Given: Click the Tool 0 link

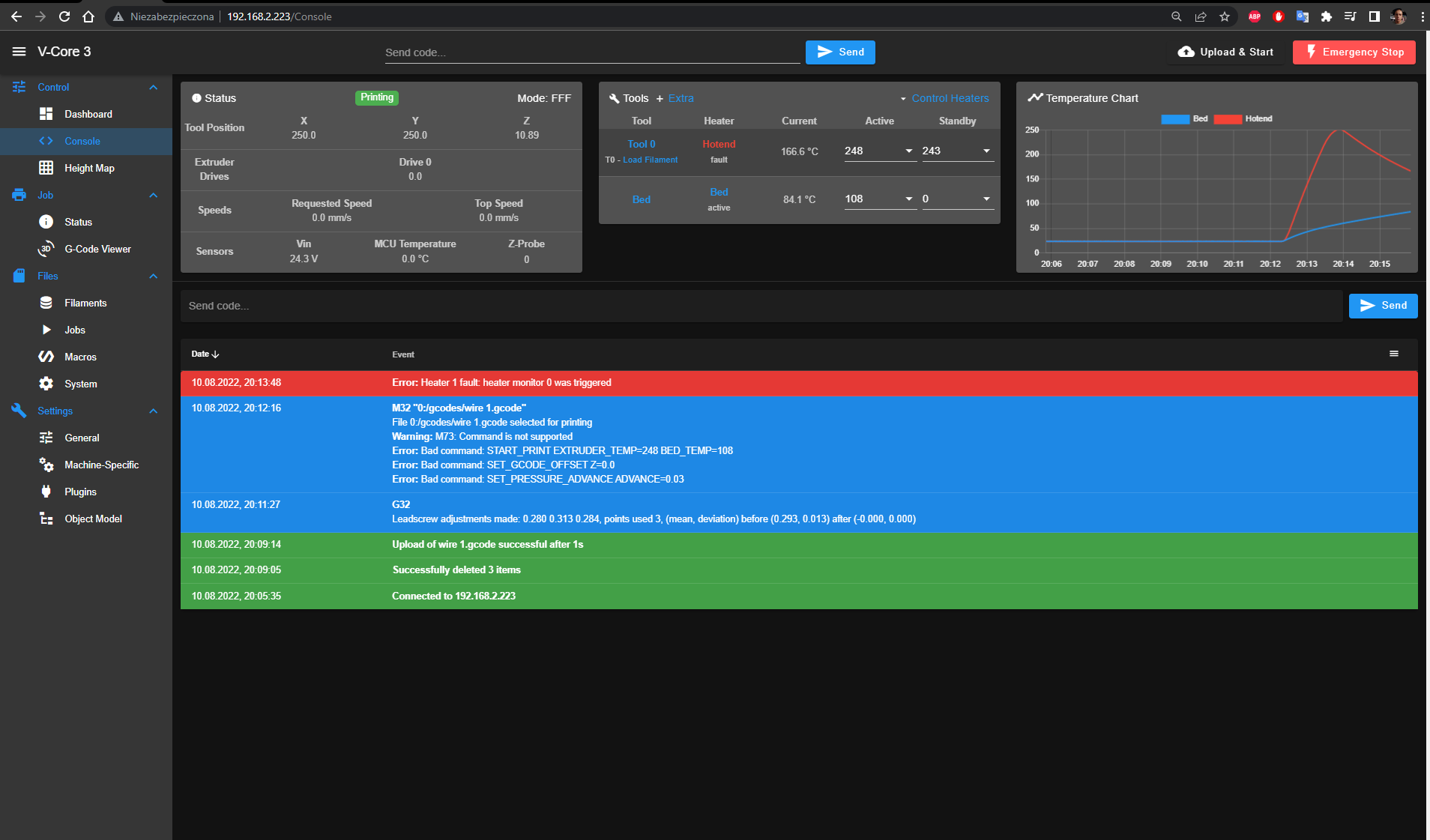Looking at the screenshot, I should click(x=642, y=144).
